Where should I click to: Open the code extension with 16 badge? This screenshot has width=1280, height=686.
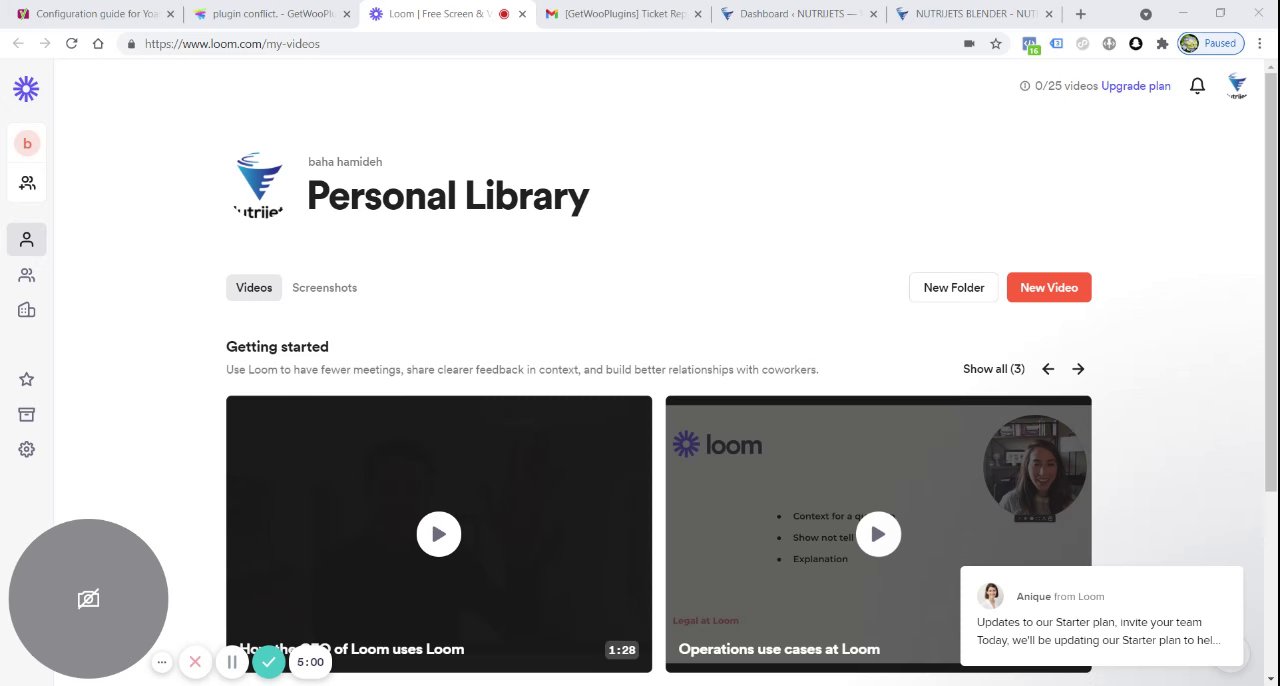pos(1030,44)
